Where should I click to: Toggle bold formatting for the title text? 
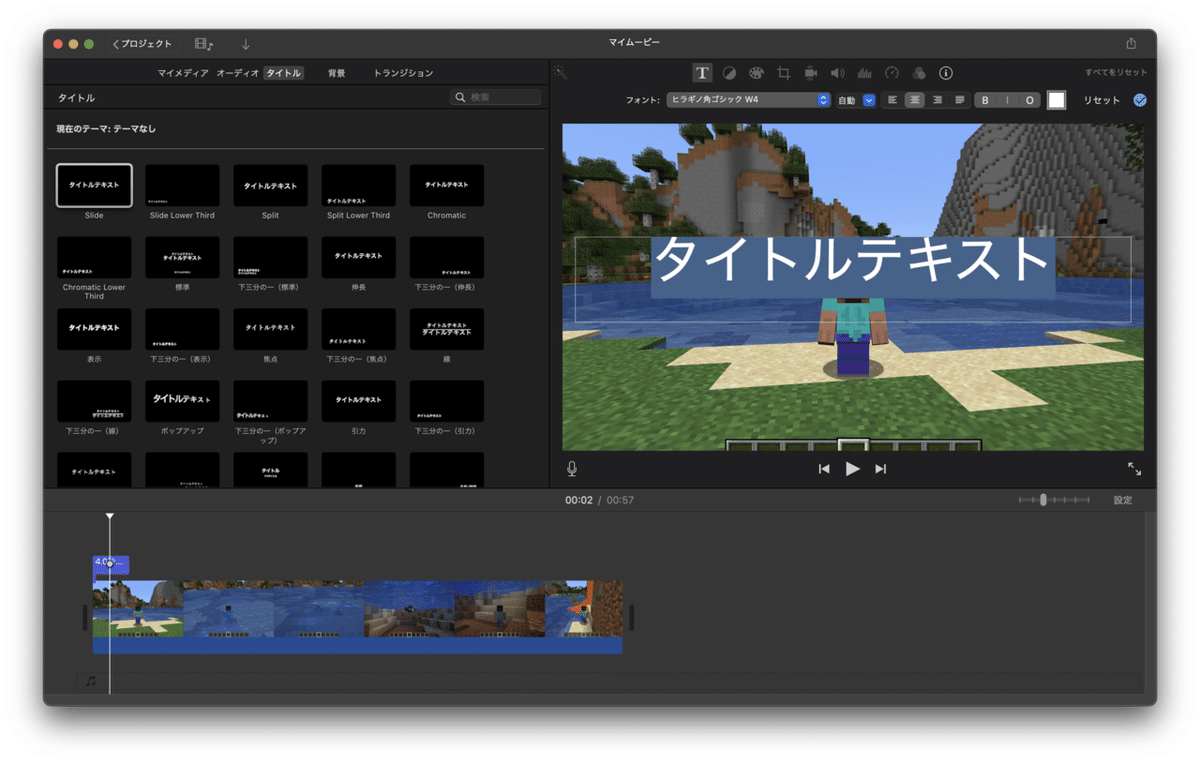pyautogui.click(x=984, y=99)
